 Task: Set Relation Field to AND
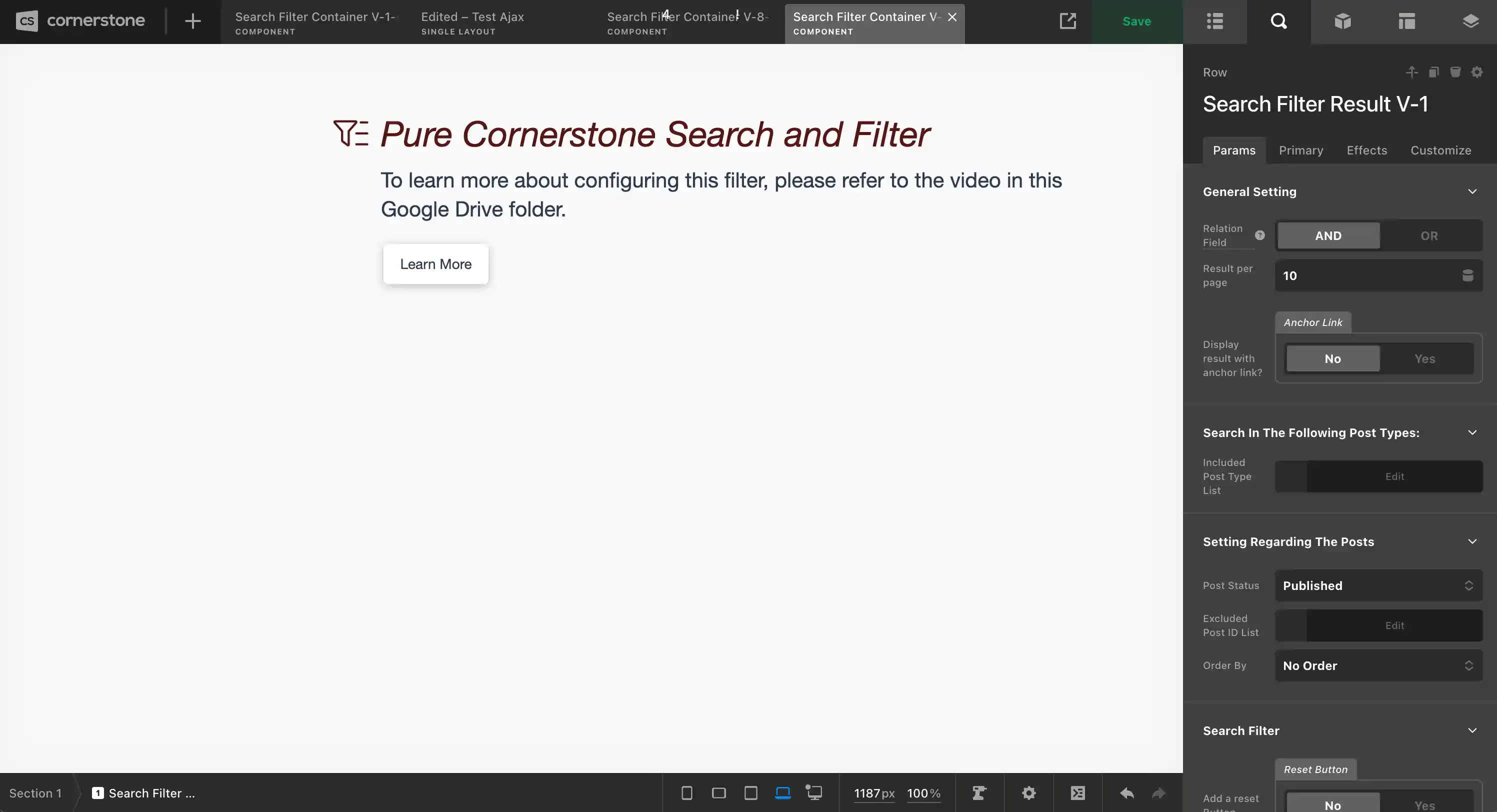pos(1328,235)
